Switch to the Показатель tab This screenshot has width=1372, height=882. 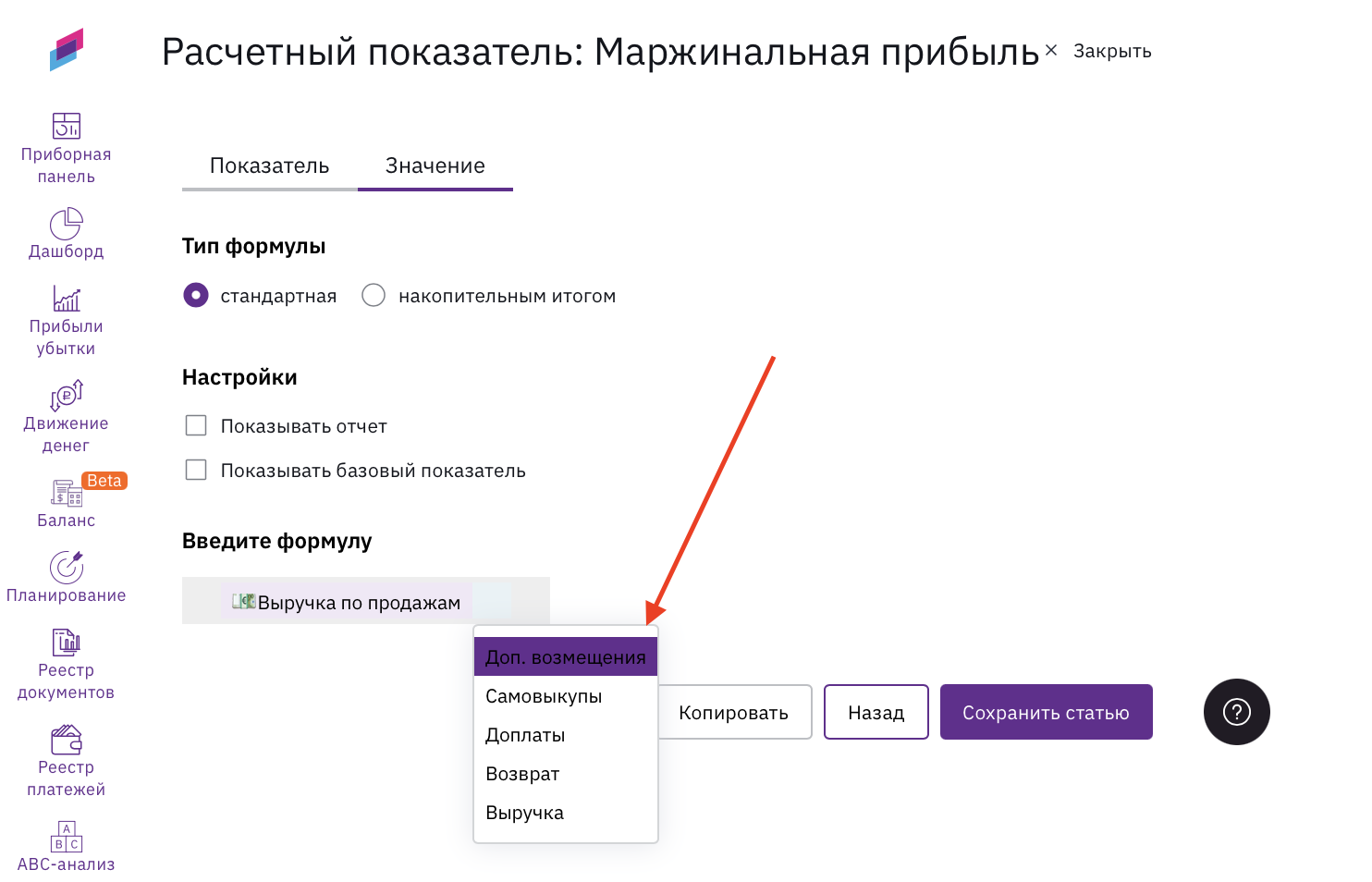tap(269, 166)
